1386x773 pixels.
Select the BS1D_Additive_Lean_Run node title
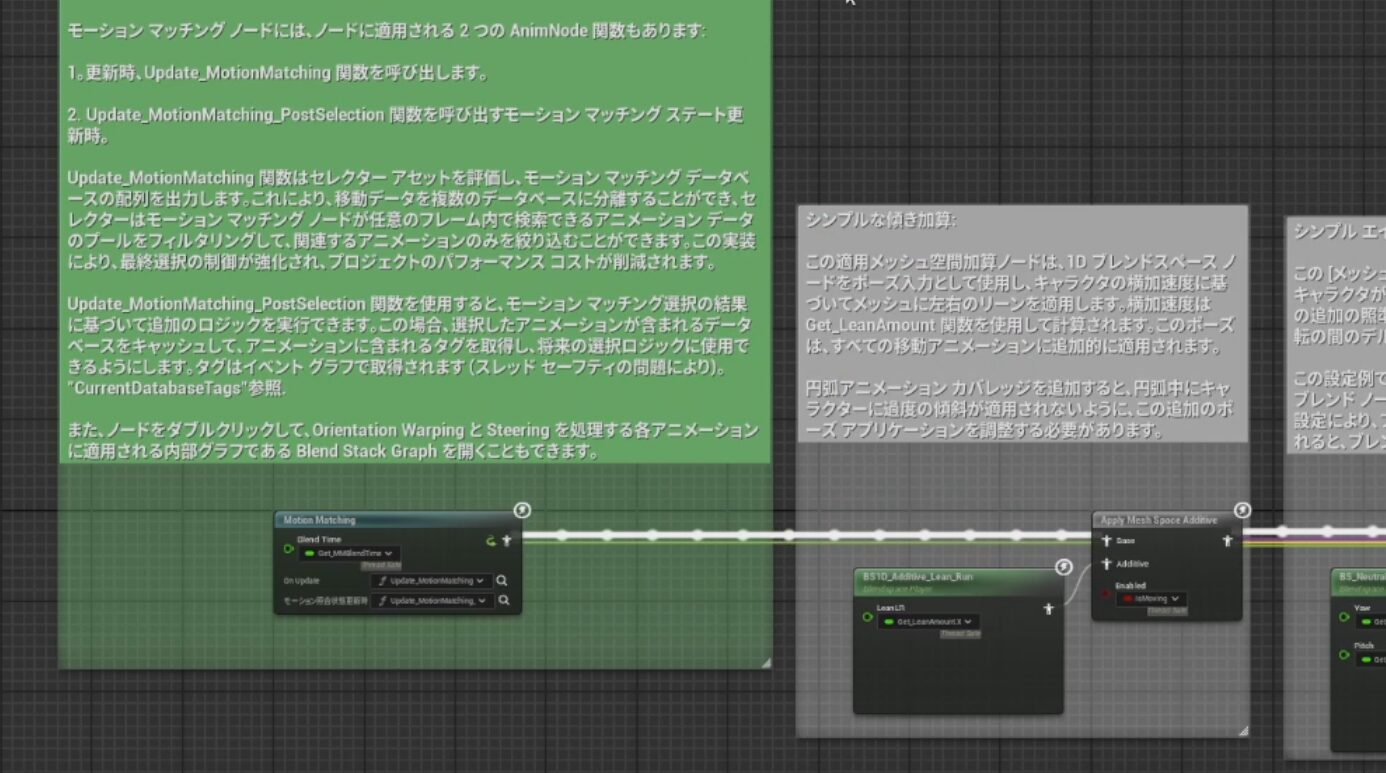918,577
